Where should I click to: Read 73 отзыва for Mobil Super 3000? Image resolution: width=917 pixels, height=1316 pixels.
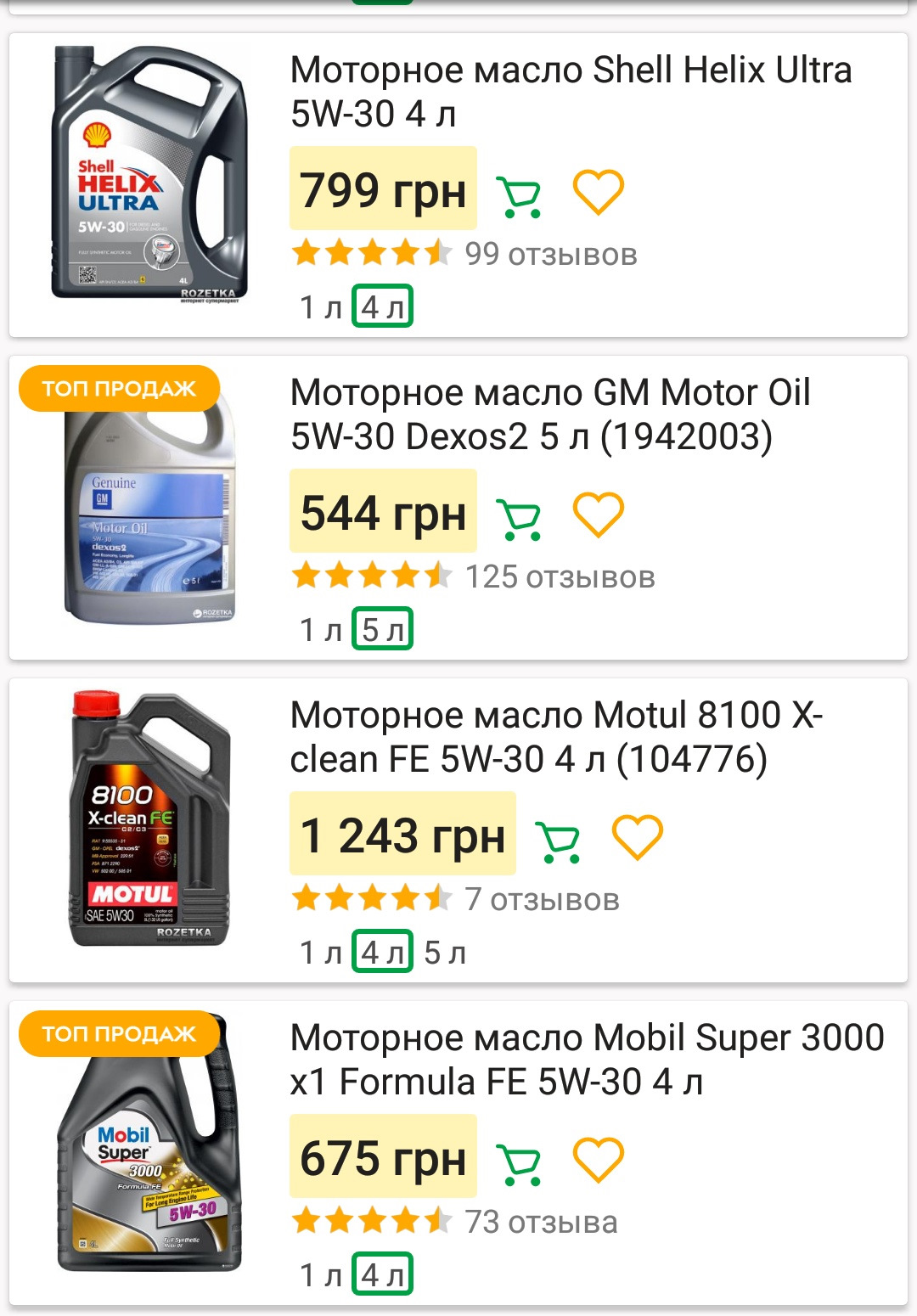click(x=541, y=1223)
